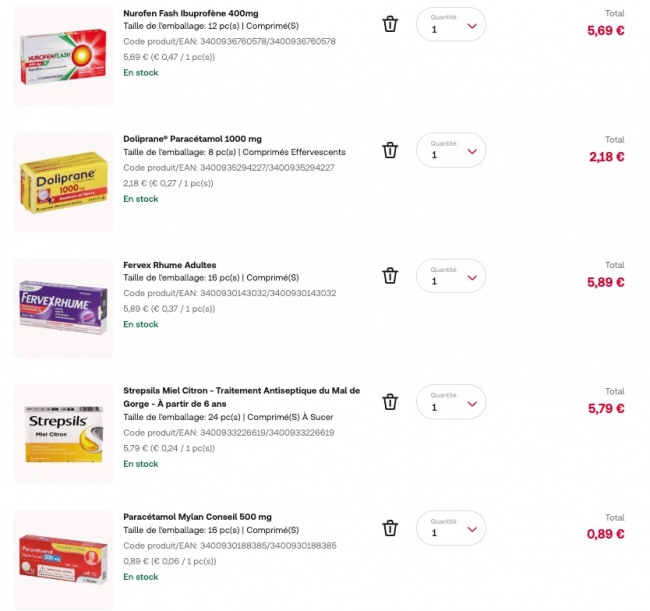650x611 pixels.
Task: Open Strepsils Miel Citron quantity dropdown
Action: 451,403
